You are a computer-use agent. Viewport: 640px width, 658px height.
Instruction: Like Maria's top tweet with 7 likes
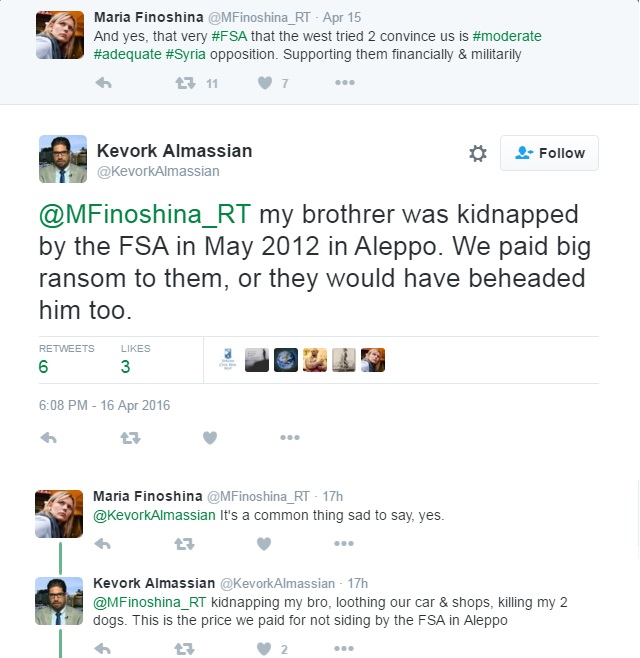(265, 83)
